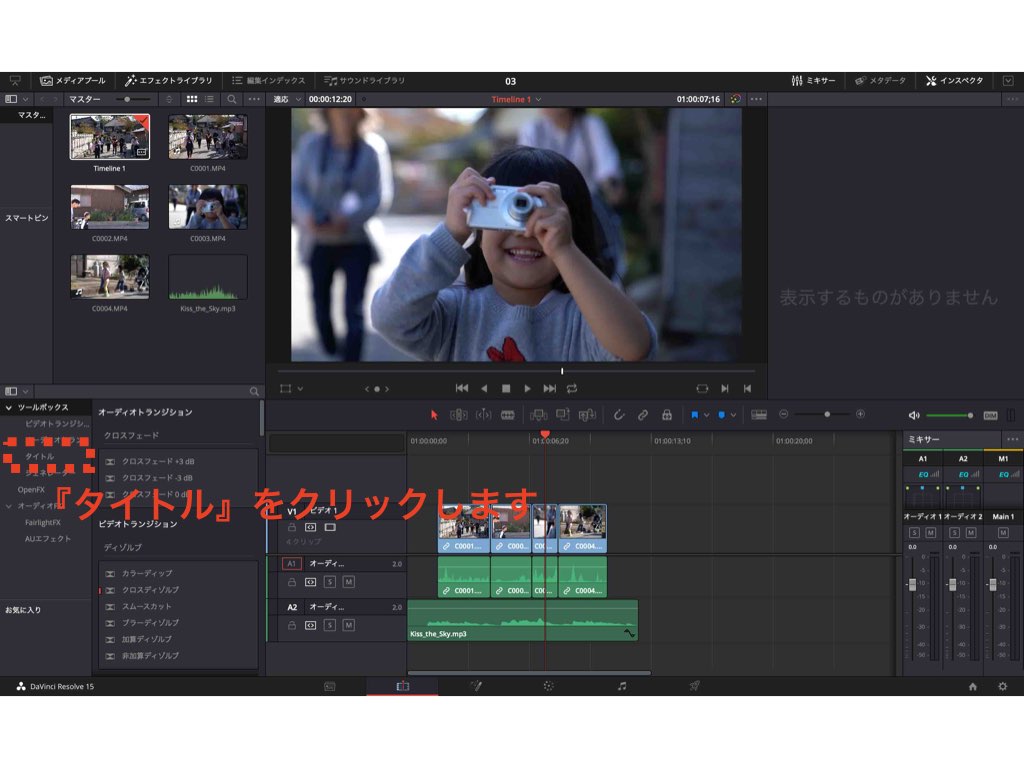Add a blue flag to clip

pyautogui.click(x=694, y=415)
